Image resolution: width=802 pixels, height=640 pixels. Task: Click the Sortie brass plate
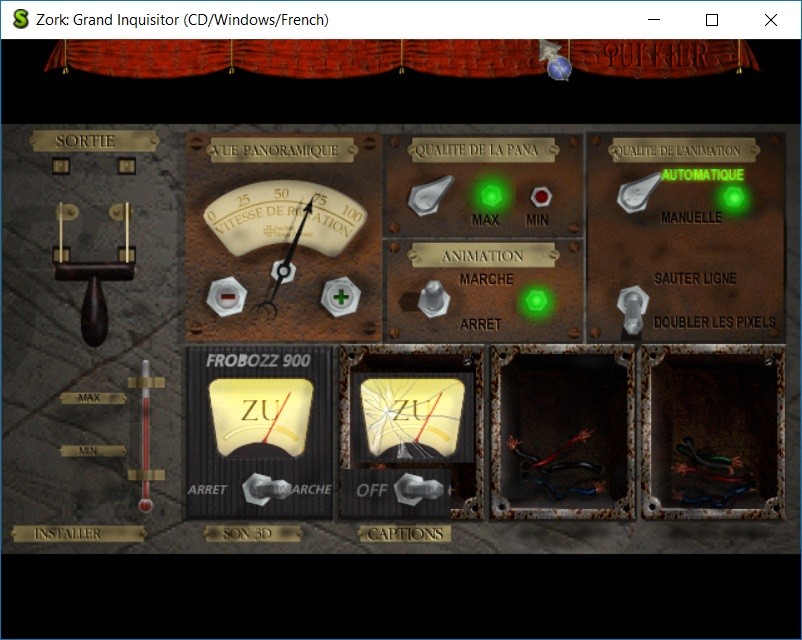point(95,141)
